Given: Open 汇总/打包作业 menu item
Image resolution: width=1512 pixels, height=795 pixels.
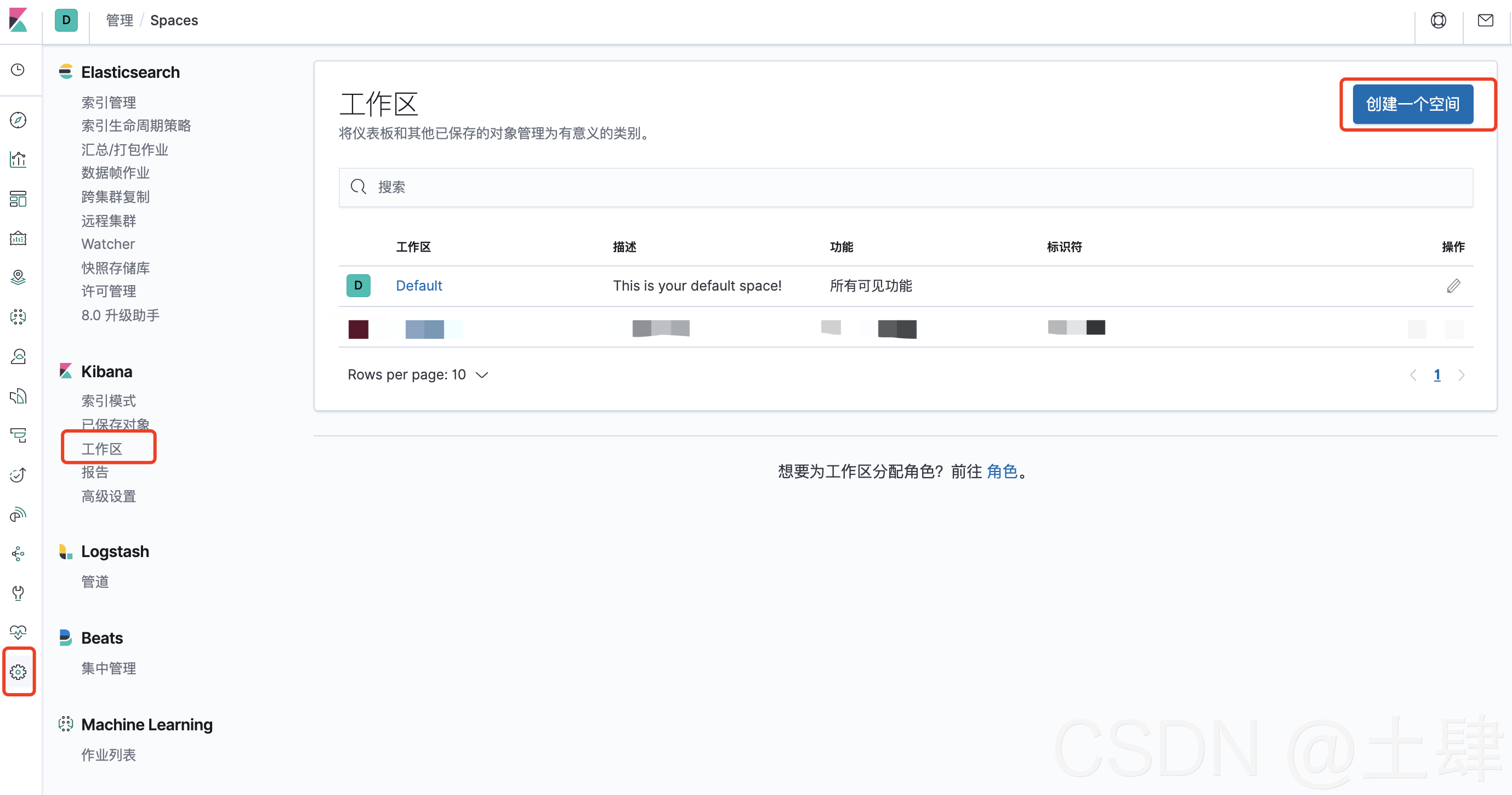Looking at the screenshot, I should pyautogui.click(x=124, y=149).
